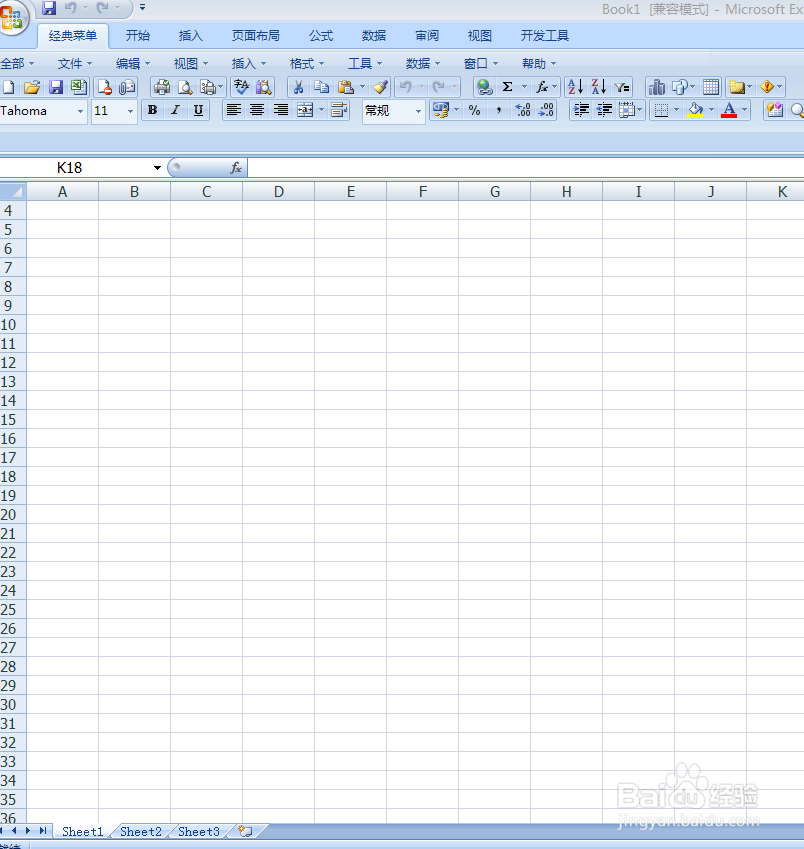Activate the Format Painter brush
The width and height of the screenshot is (804, 849).
[x=381, y=87]
